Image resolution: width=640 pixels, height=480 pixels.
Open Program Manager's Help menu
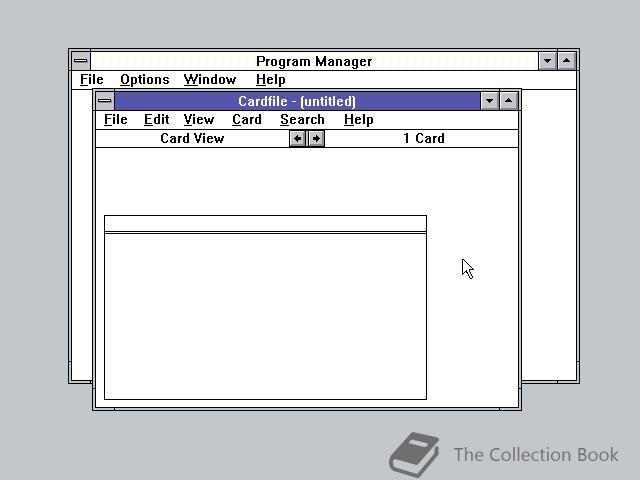[270, 80]
